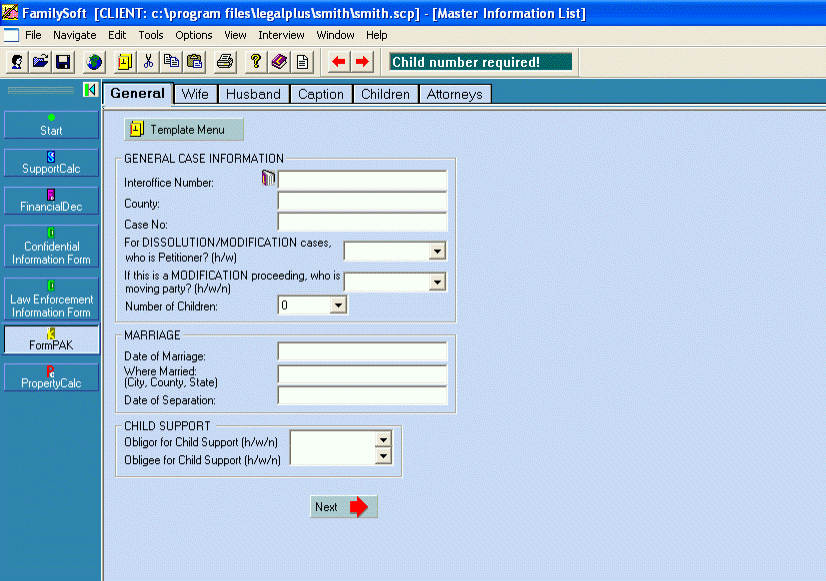Image resolution: width=826 pixels, height=581 pixels.
Task: Click the Date of Marriage field
Action: (x=362, y=352)
